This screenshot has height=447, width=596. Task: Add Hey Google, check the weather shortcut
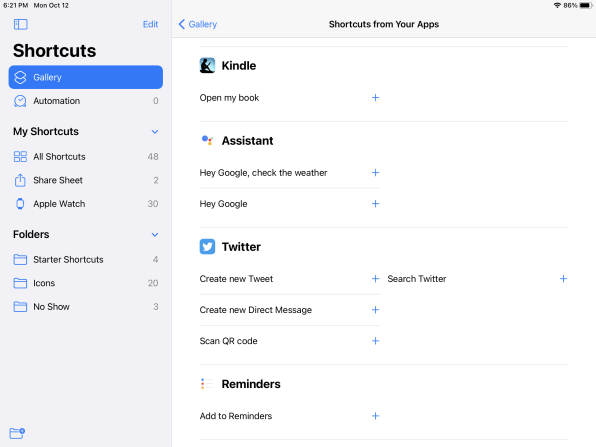point(375,173)
